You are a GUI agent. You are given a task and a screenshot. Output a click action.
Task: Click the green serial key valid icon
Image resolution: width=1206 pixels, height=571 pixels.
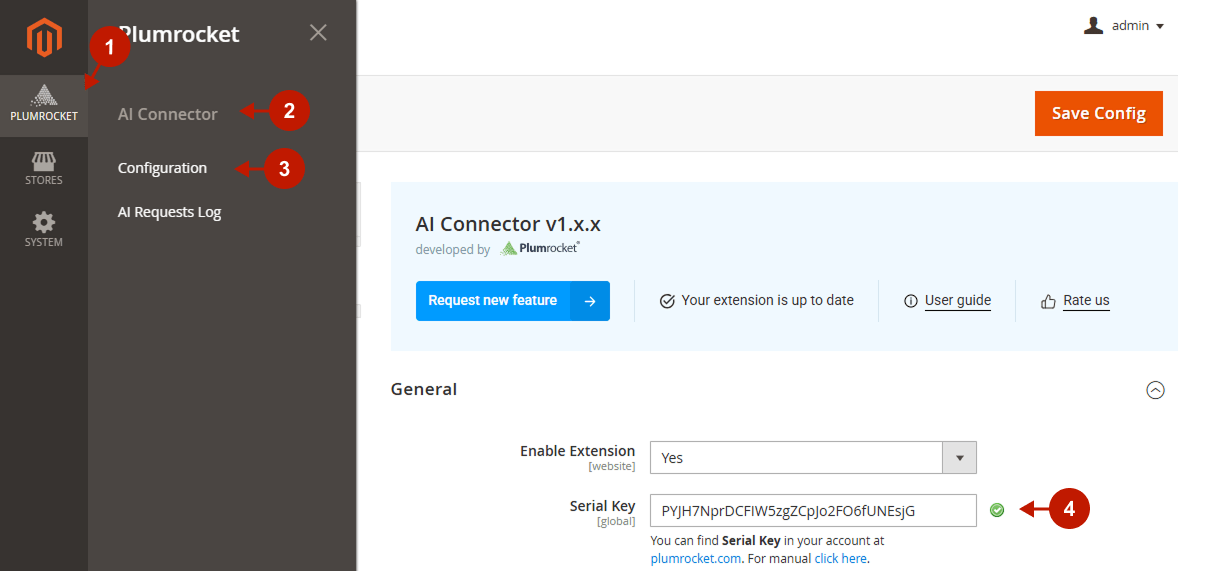[x=997, y=510]
